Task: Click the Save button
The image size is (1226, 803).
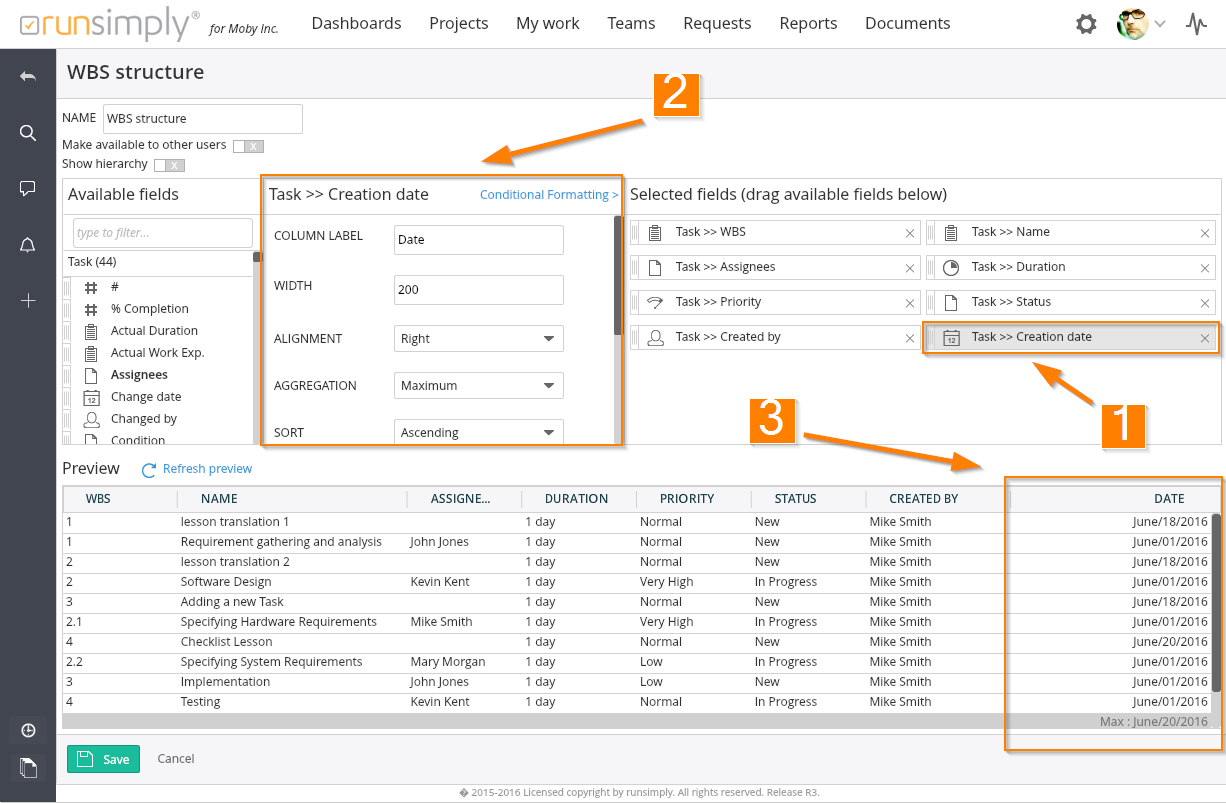Action: click(x=103, y=759)
